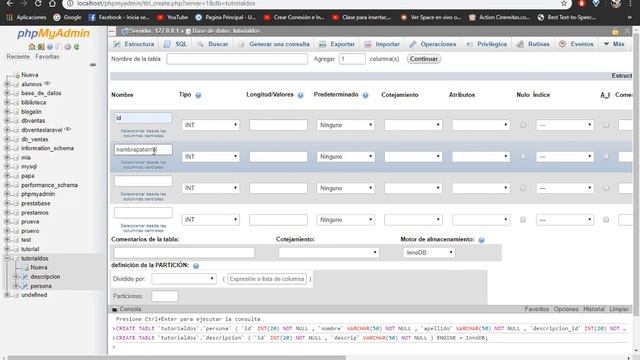The height and width of the screenshot is (360, 640).
Task: Open the YouTube bookmark
Action: click(172, 18)
